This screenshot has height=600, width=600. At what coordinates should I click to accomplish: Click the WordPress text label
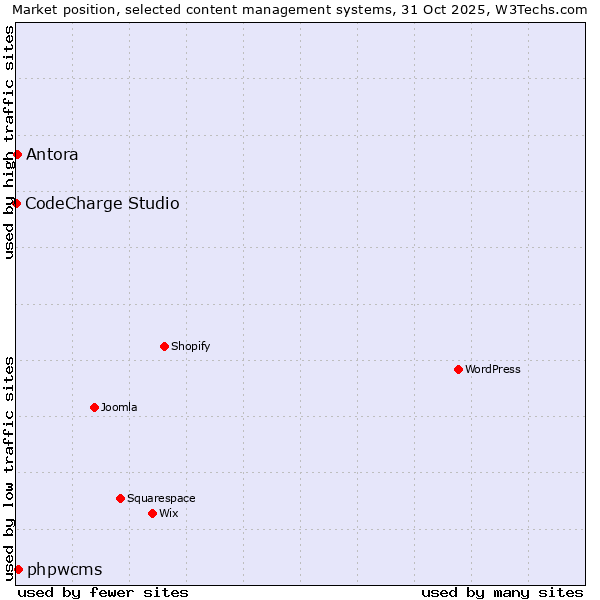[492, 369]
